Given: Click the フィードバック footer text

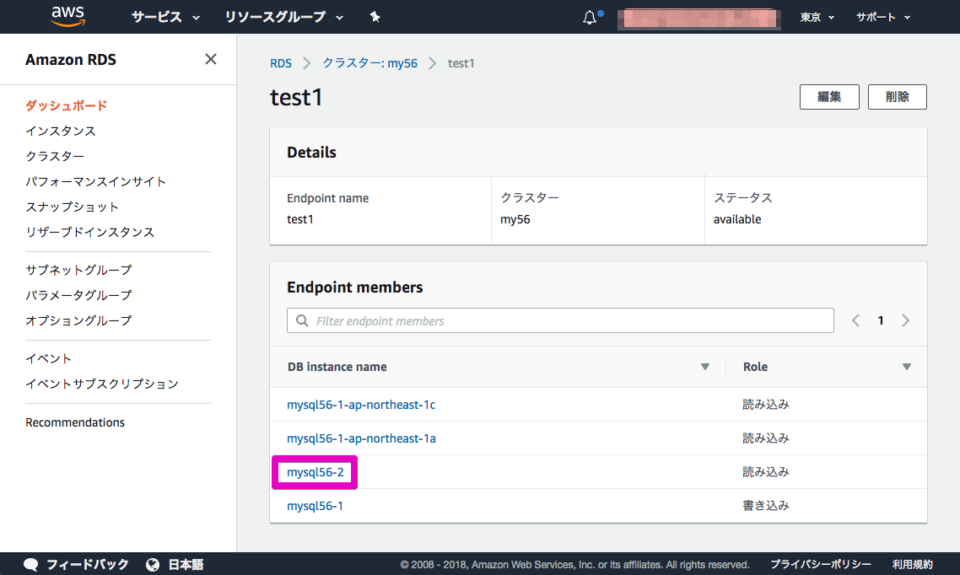Looking at the screenshot, I should [x=88, y=565].
